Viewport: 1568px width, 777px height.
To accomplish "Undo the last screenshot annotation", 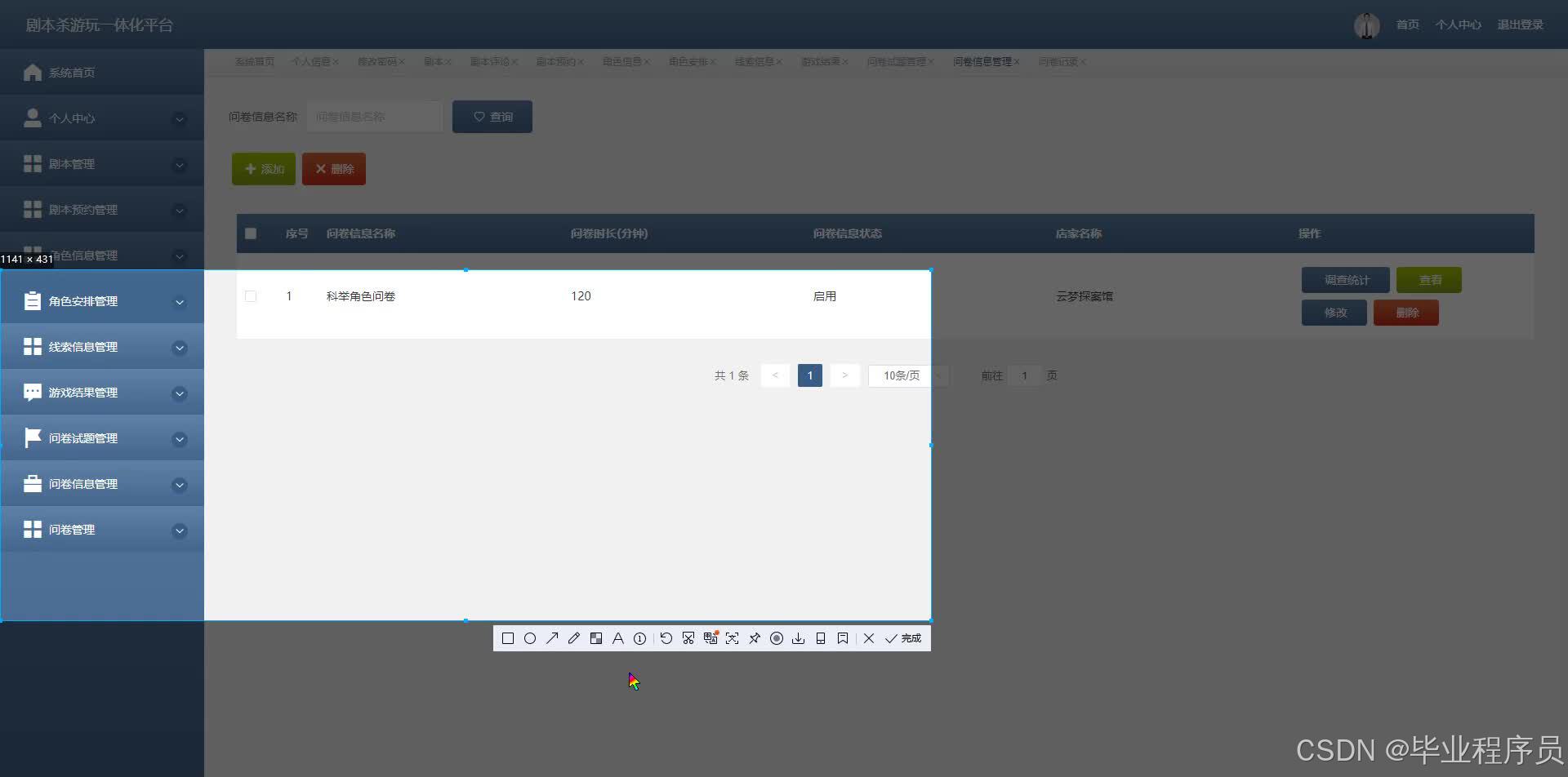I will click(666, 638).
